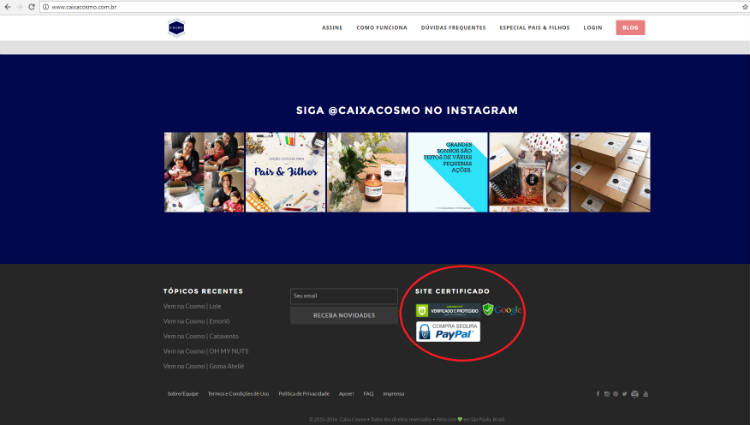The height and width of the screenshot is (425, 750).
Task: Bookmark this page with the star icon
Action: [745, 7]
